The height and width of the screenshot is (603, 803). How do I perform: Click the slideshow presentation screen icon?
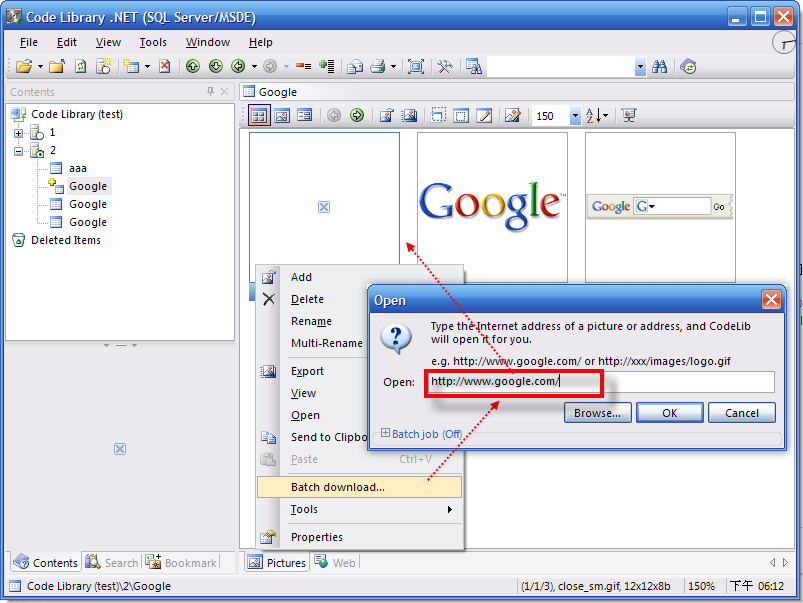coord(629,115)
